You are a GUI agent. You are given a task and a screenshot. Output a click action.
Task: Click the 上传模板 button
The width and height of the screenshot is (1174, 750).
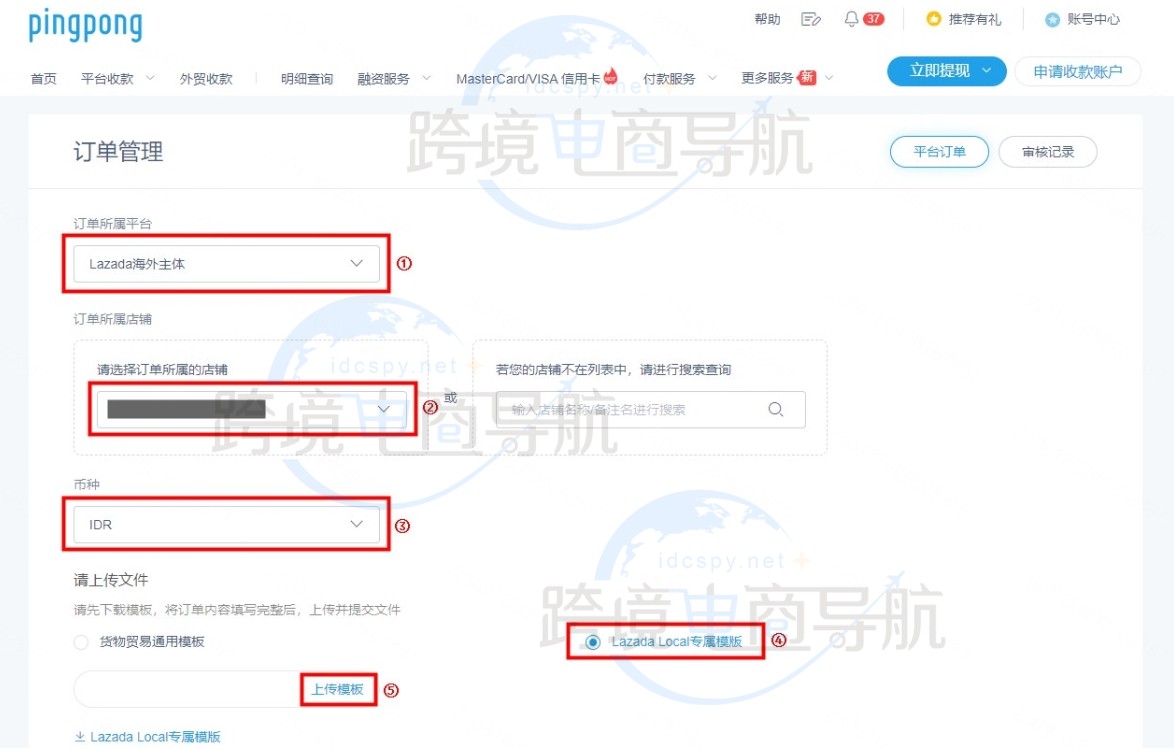(x=339, y=688)
